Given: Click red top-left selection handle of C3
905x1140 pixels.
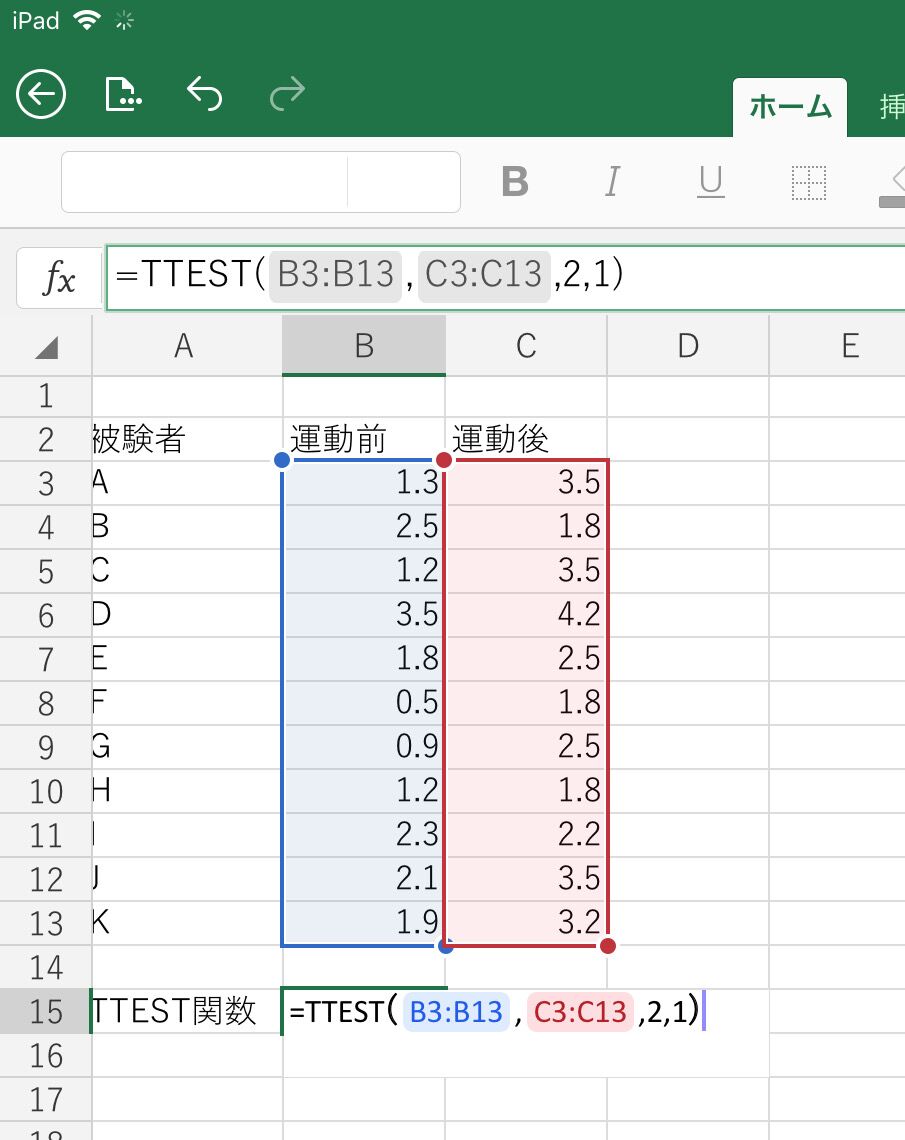Looking at the screenshot, I should [444, 459].
